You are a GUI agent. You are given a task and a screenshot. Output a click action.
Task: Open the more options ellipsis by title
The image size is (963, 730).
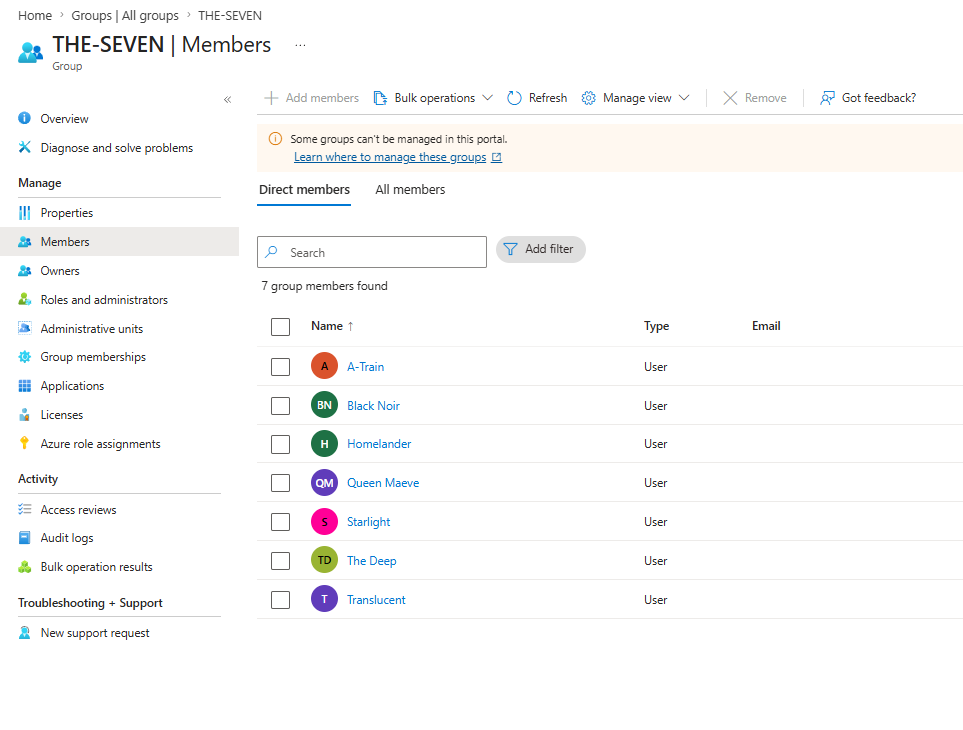(x=300, y=45)
